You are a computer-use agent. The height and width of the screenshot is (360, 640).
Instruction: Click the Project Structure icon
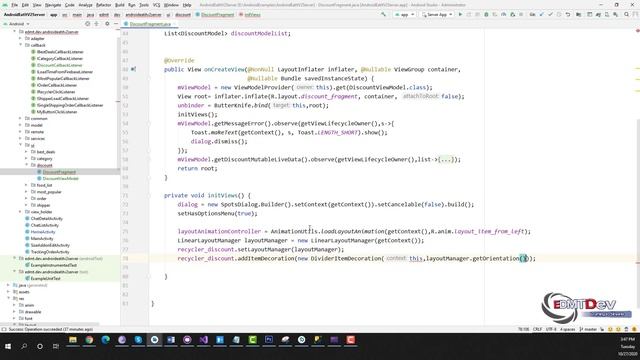pyautogui.click(x=578, y=15)
